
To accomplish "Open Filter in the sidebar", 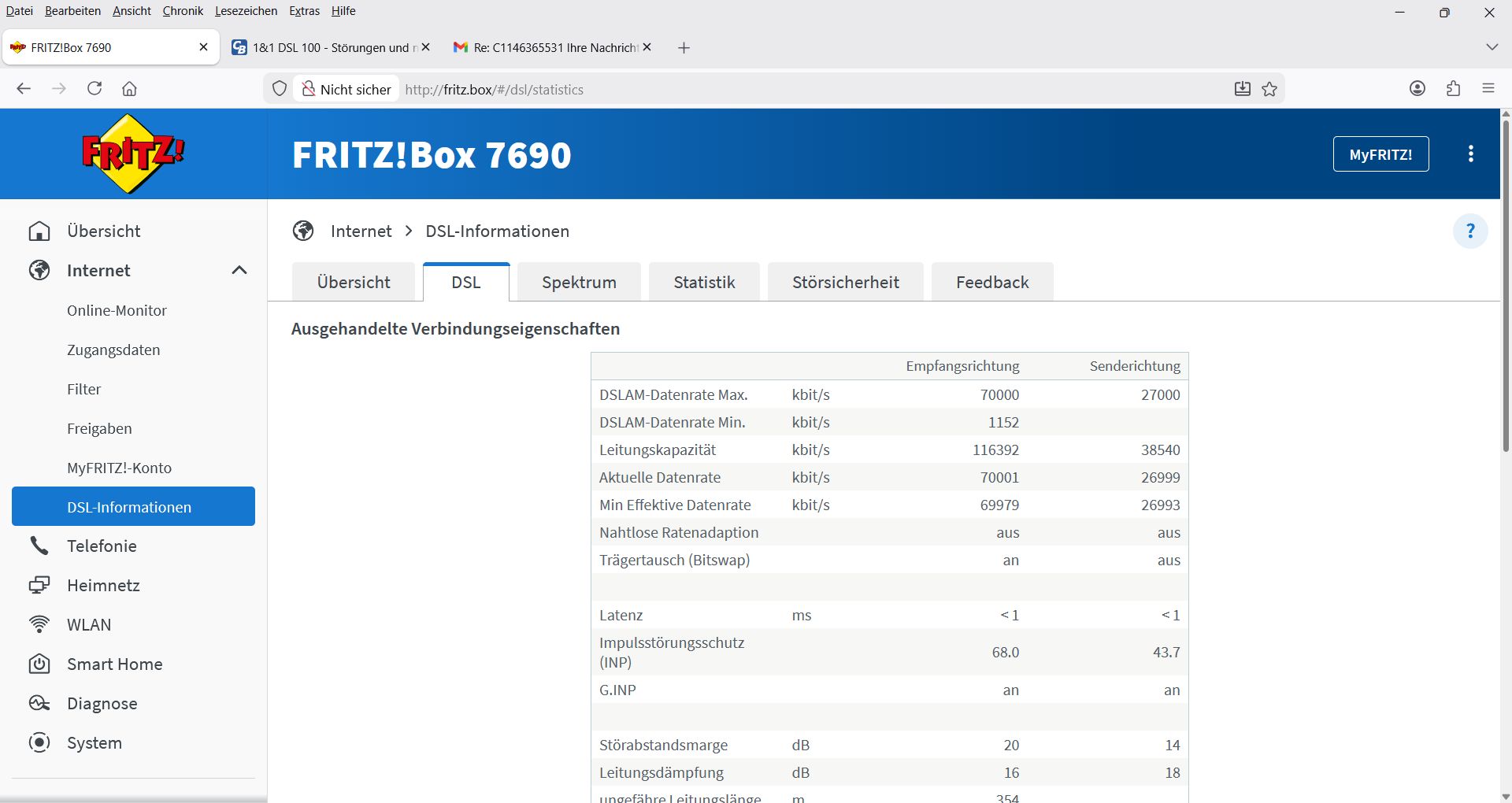I will coord(84,389).
